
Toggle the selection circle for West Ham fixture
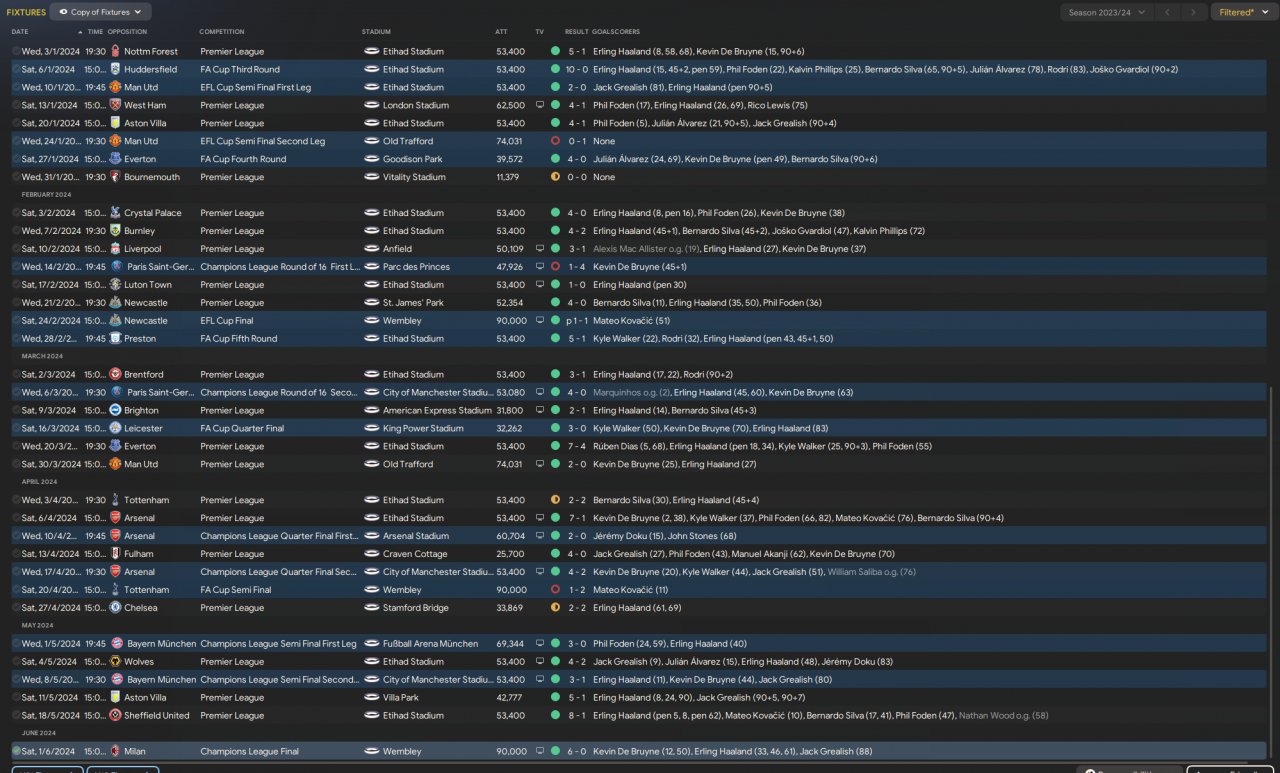pos(16,105)
